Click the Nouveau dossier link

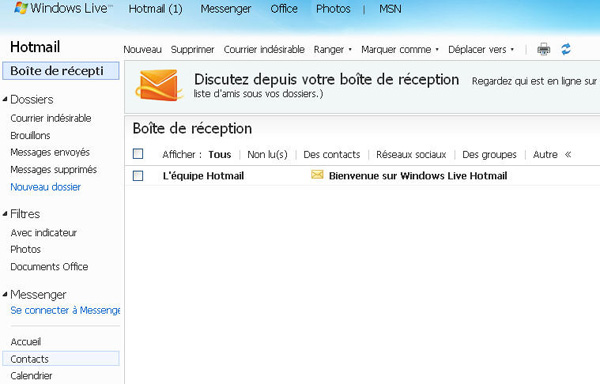tap(46, 187)
